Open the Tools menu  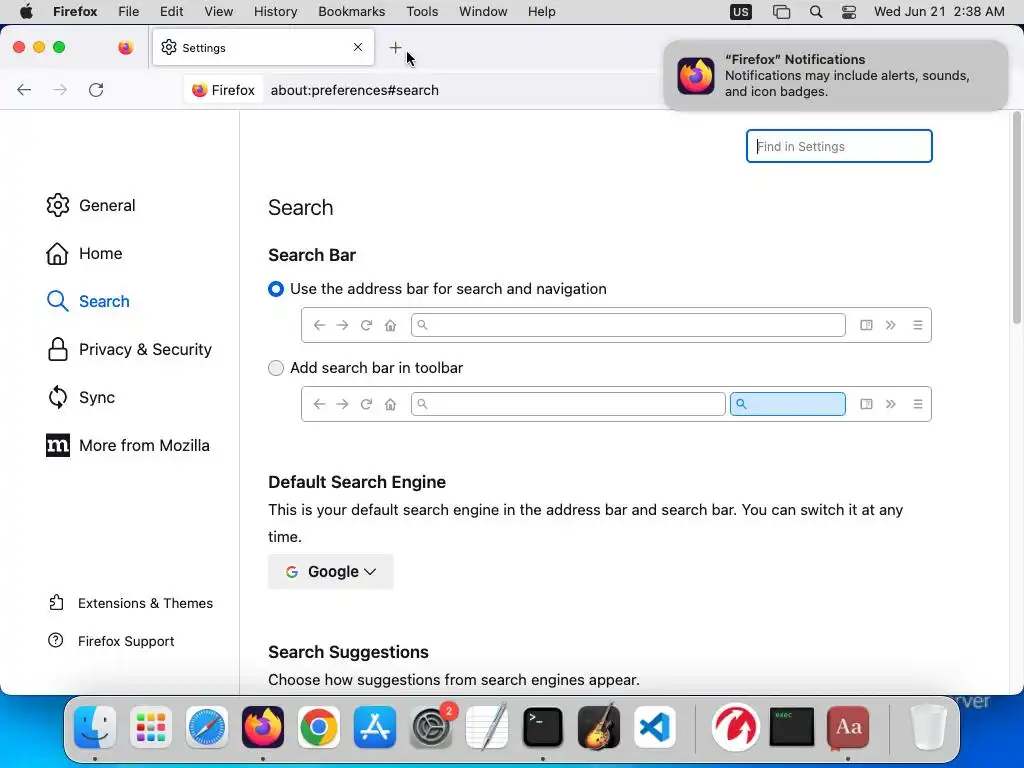point(422,12)
